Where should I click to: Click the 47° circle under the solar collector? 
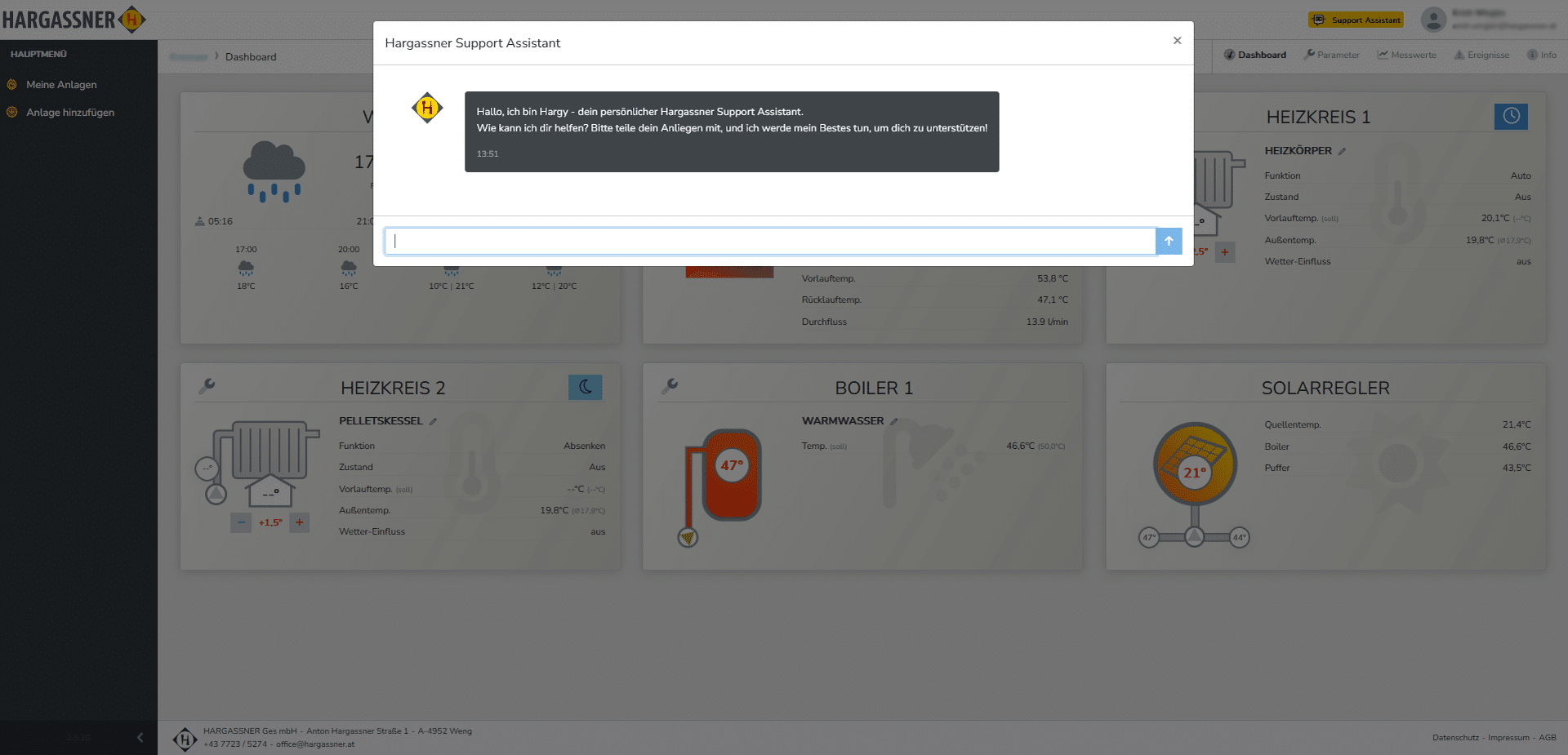1149,537
